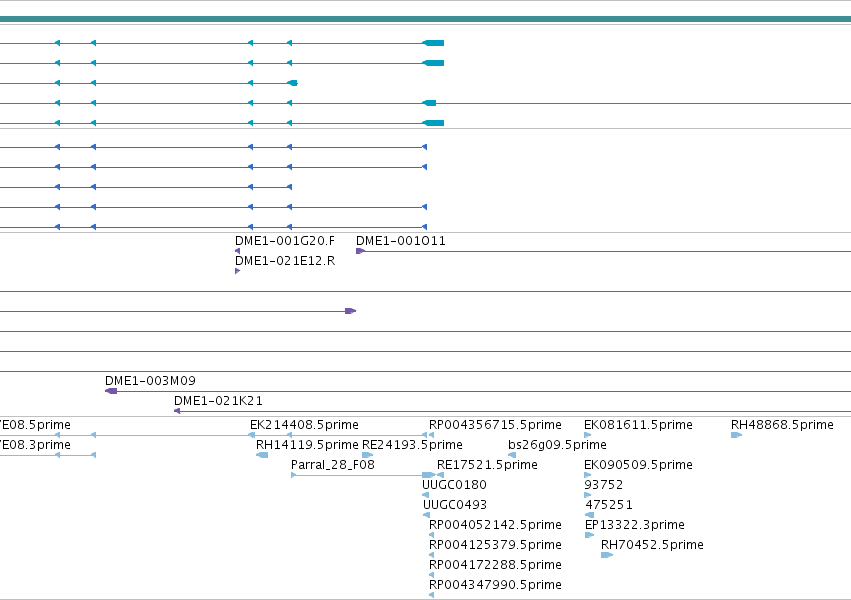Click the RH70452.5prime EST label
The height and width of the screenshot is (600, 851).
click(x=652, y=545)
